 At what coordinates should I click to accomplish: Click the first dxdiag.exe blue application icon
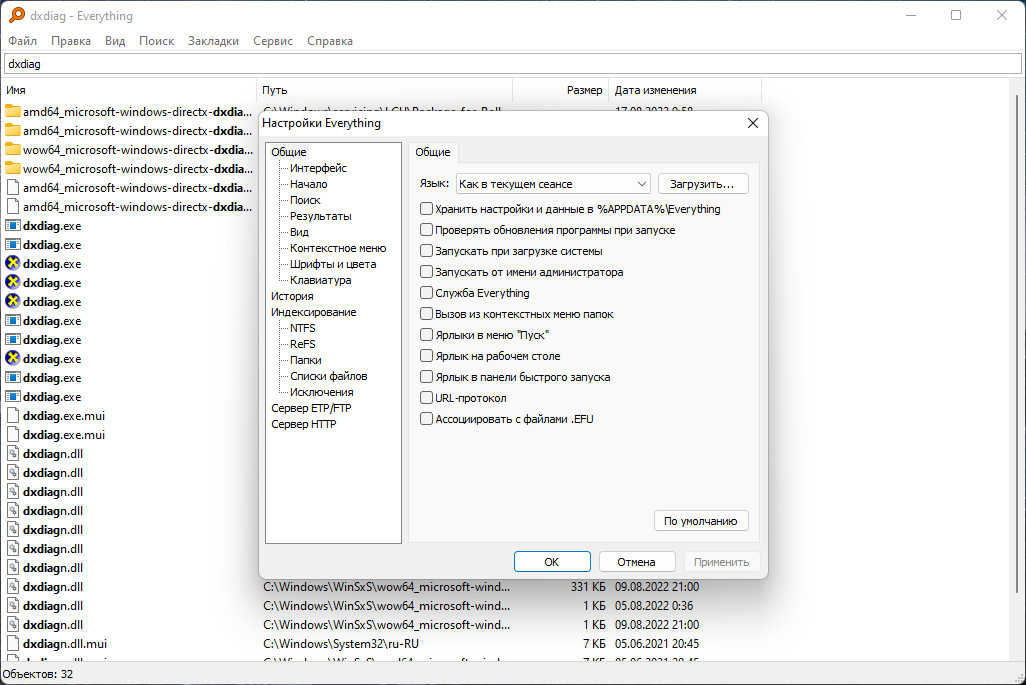(x=13, y=226)
